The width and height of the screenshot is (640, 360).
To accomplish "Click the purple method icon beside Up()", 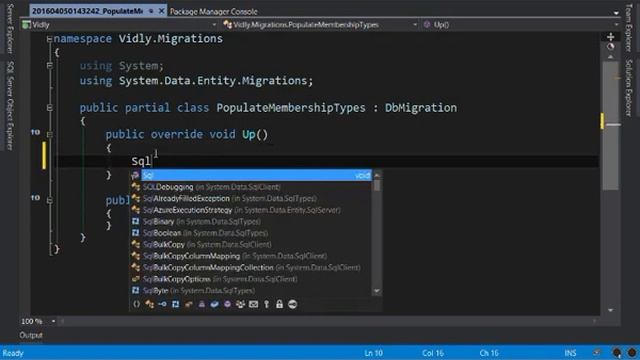I will (427, 24).
